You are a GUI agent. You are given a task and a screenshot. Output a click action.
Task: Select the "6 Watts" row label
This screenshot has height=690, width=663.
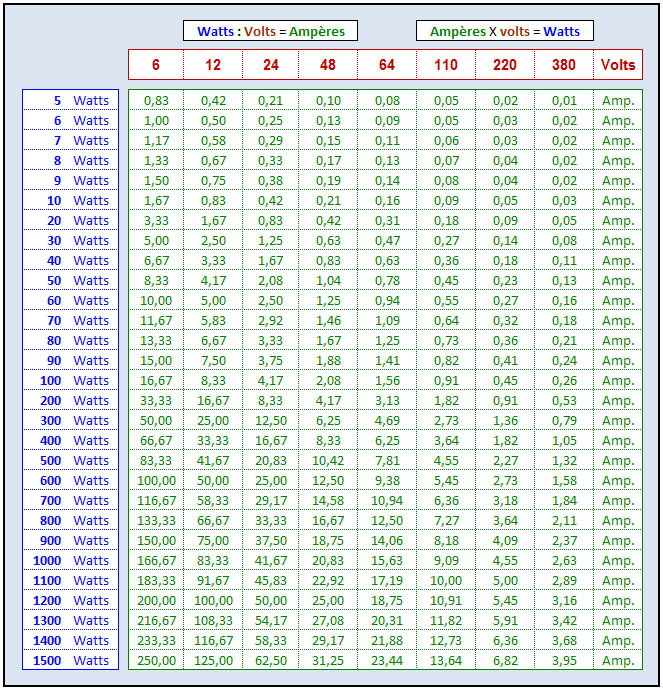tap(70, 120)
